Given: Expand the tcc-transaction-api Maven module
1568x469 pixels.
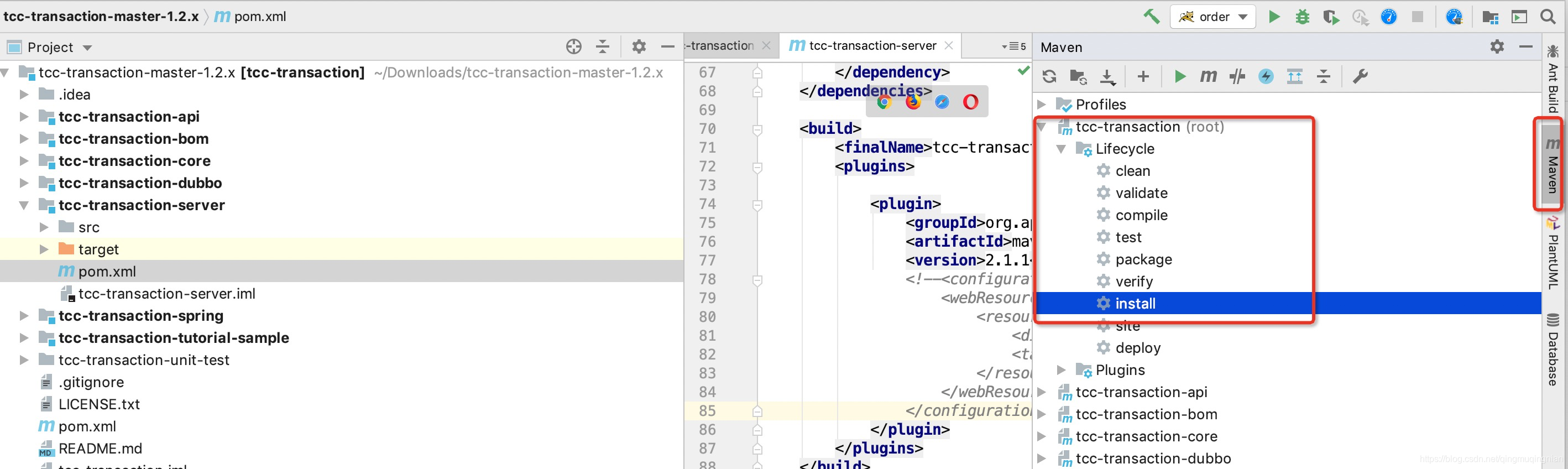Looking at the screenshot, I should pyautogui.click(x=1042, y=392).
